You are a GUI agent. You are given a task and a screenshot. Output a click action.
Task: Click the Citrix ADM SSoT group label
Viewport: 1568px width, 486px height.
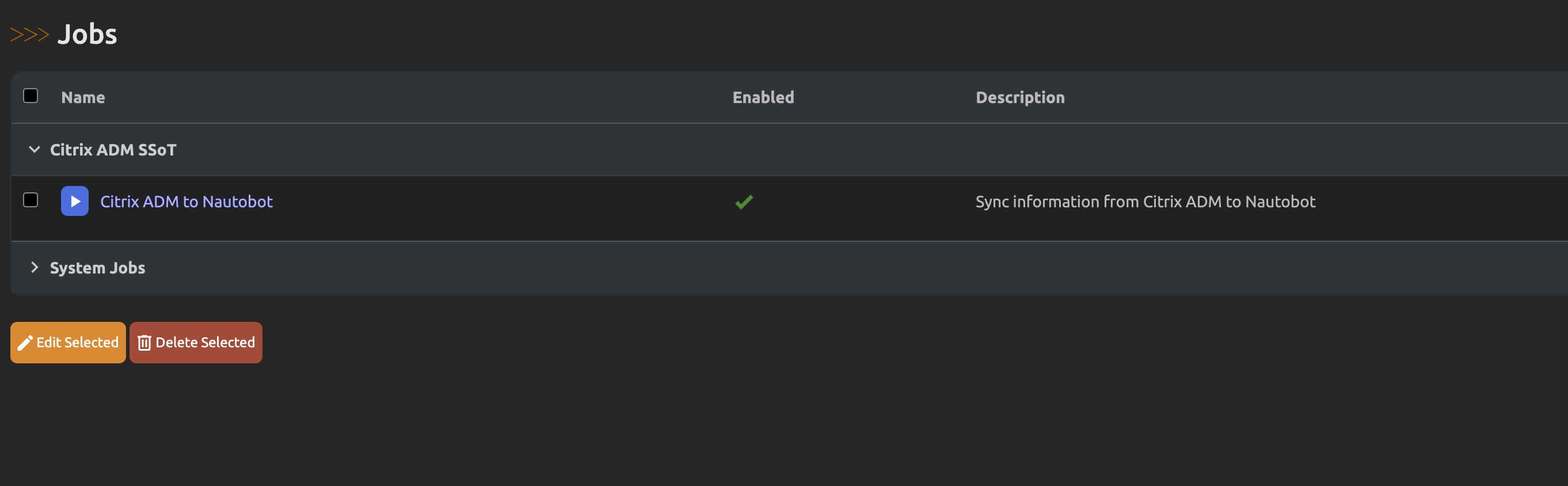113,150
